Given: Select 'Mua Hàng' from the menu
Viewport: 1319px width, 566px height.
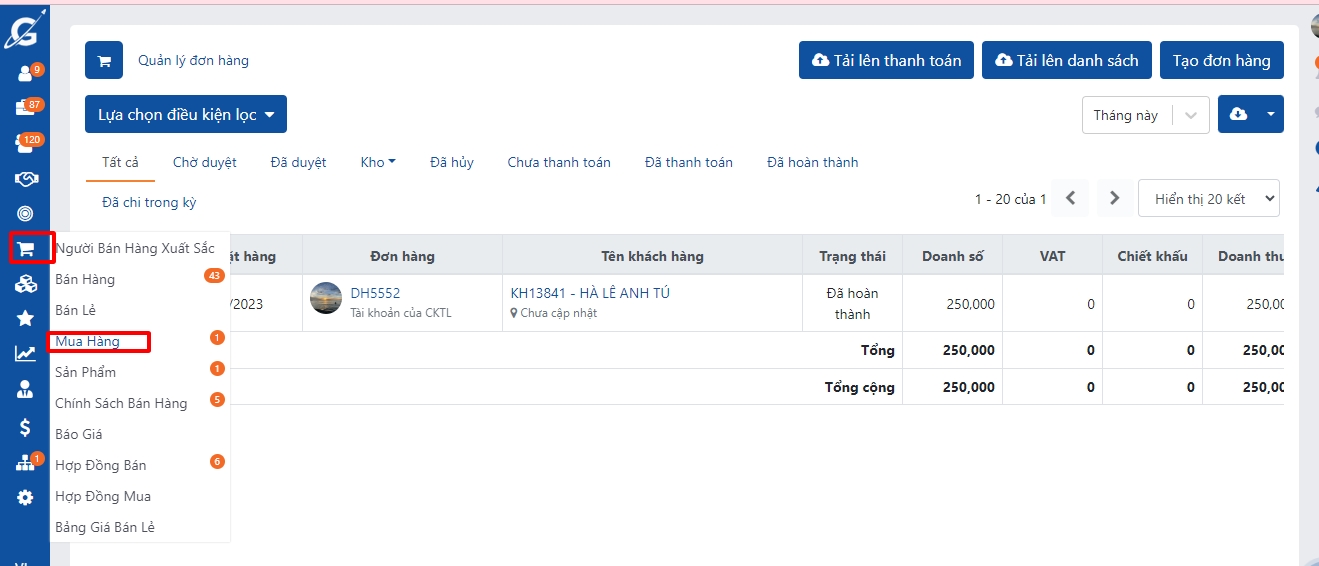Looking at the screenshot, I should [x=88, y=342].
